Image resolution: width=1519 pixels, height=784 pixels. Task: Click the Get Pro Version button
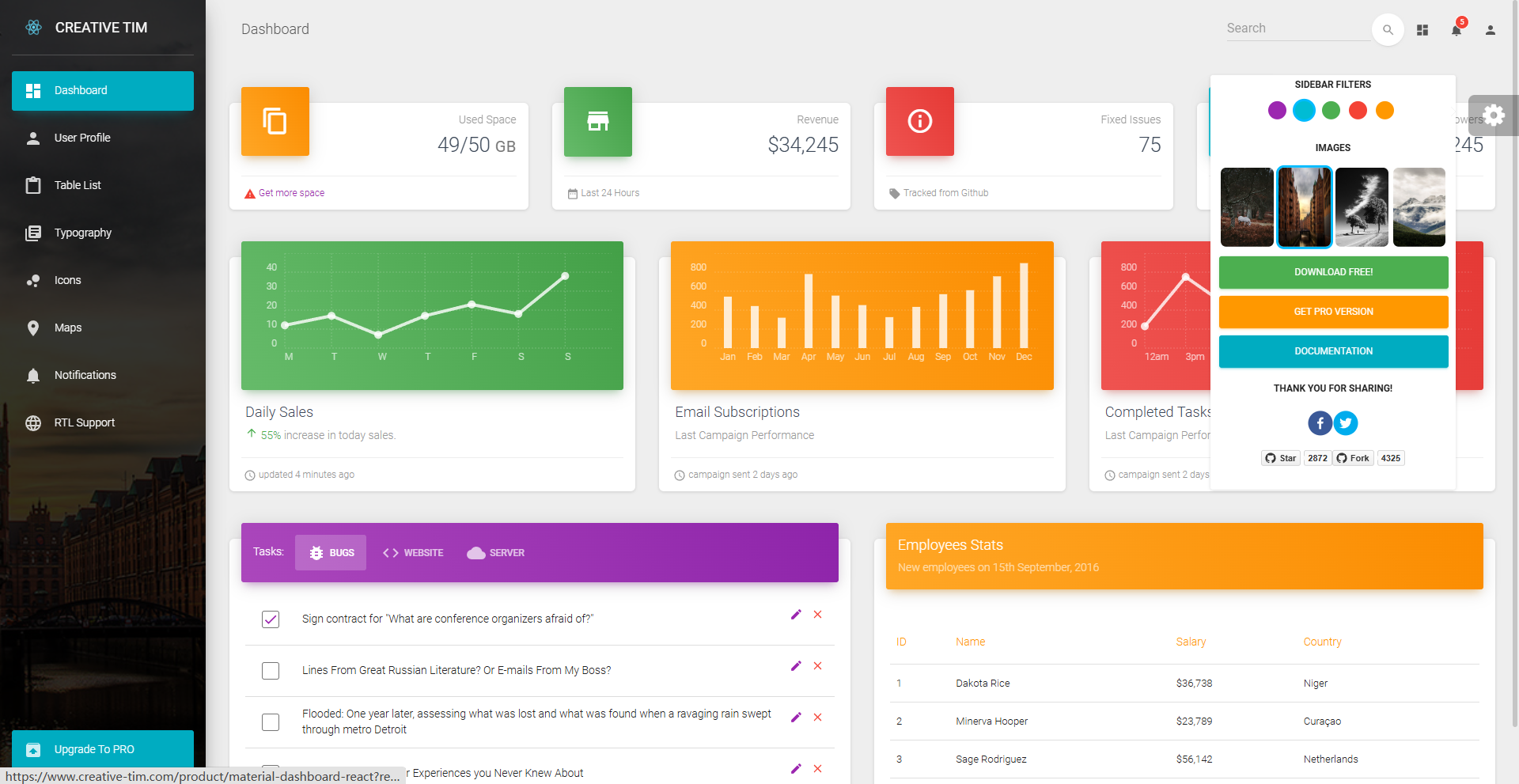1334,312
